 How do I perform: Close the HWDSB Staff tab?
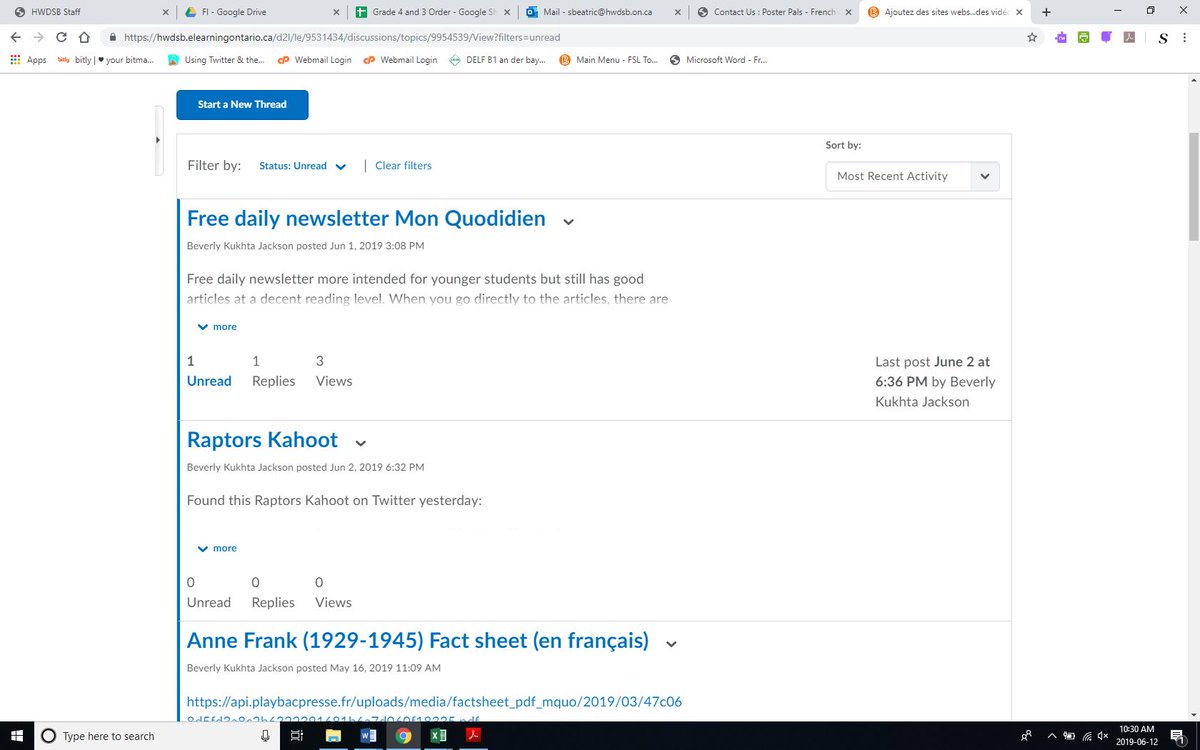tap(165, 12)
